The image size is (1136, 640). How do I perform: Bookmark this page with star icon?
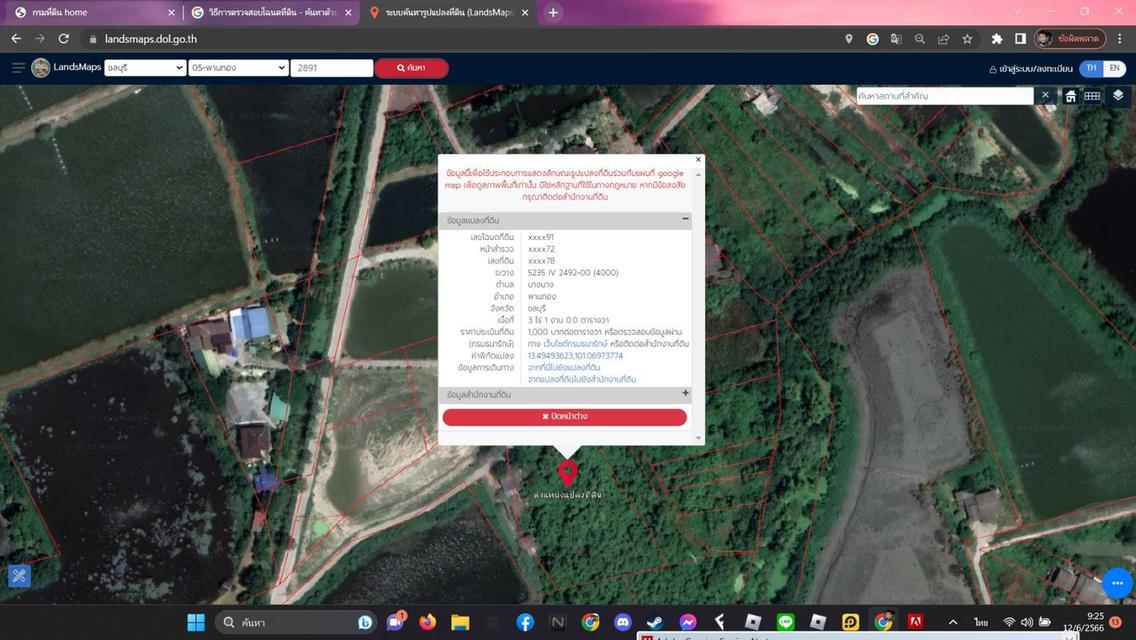point(967,39)
